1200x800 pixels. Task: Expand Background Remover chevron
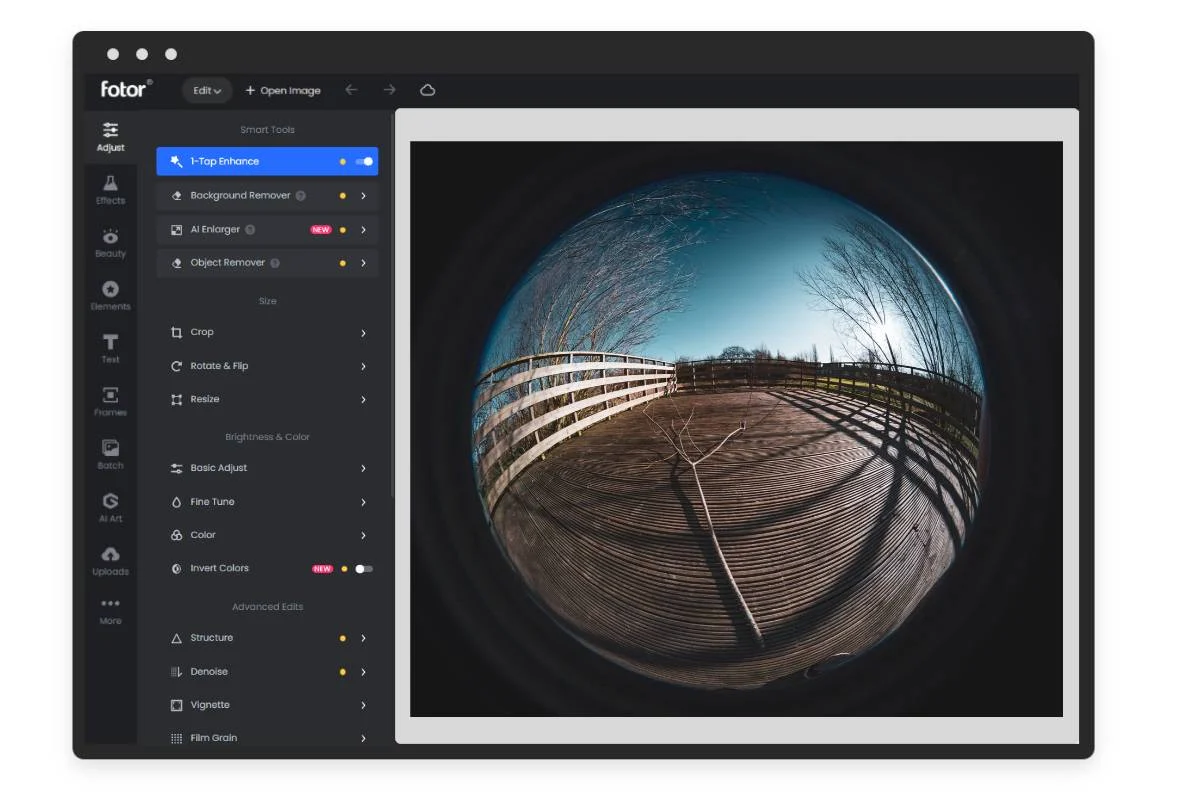coord(363,196)
